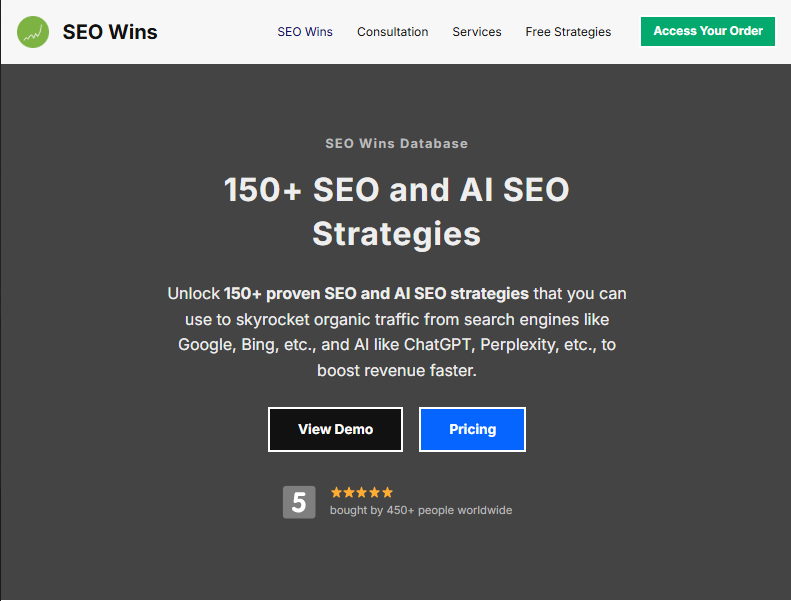
Task: Click the fourth rating star
Action: coord(375,492)
